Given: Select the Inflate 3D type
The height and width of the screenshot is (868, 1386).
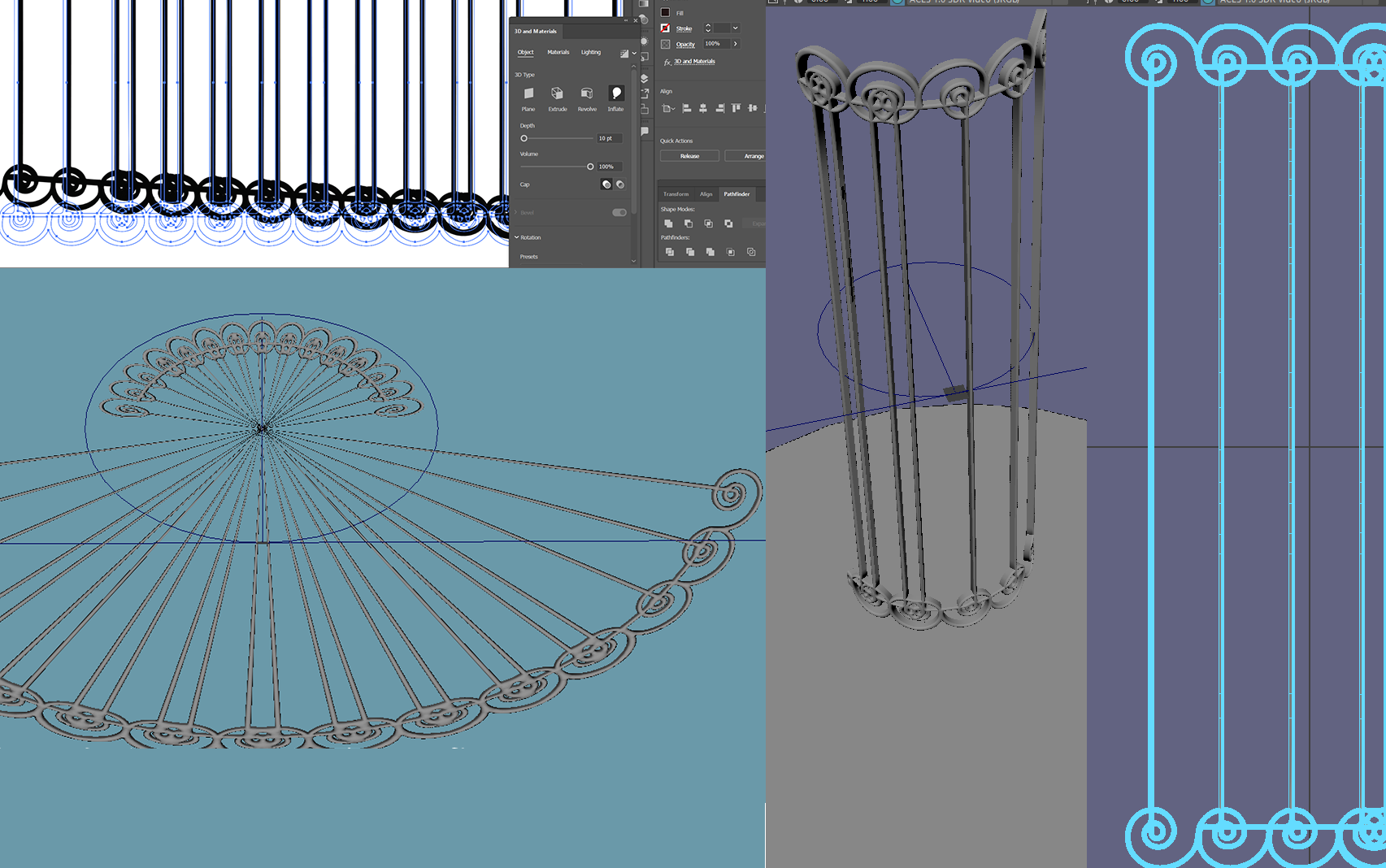Looking at the screenshot, I should point(616,98).
